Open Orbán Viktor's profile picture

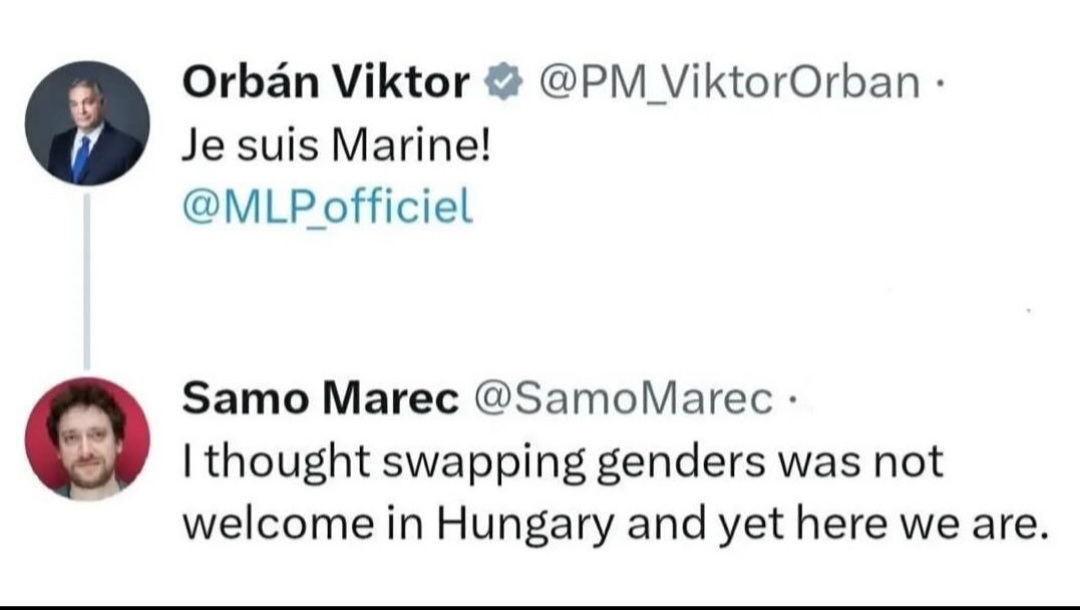pos(87,123)
